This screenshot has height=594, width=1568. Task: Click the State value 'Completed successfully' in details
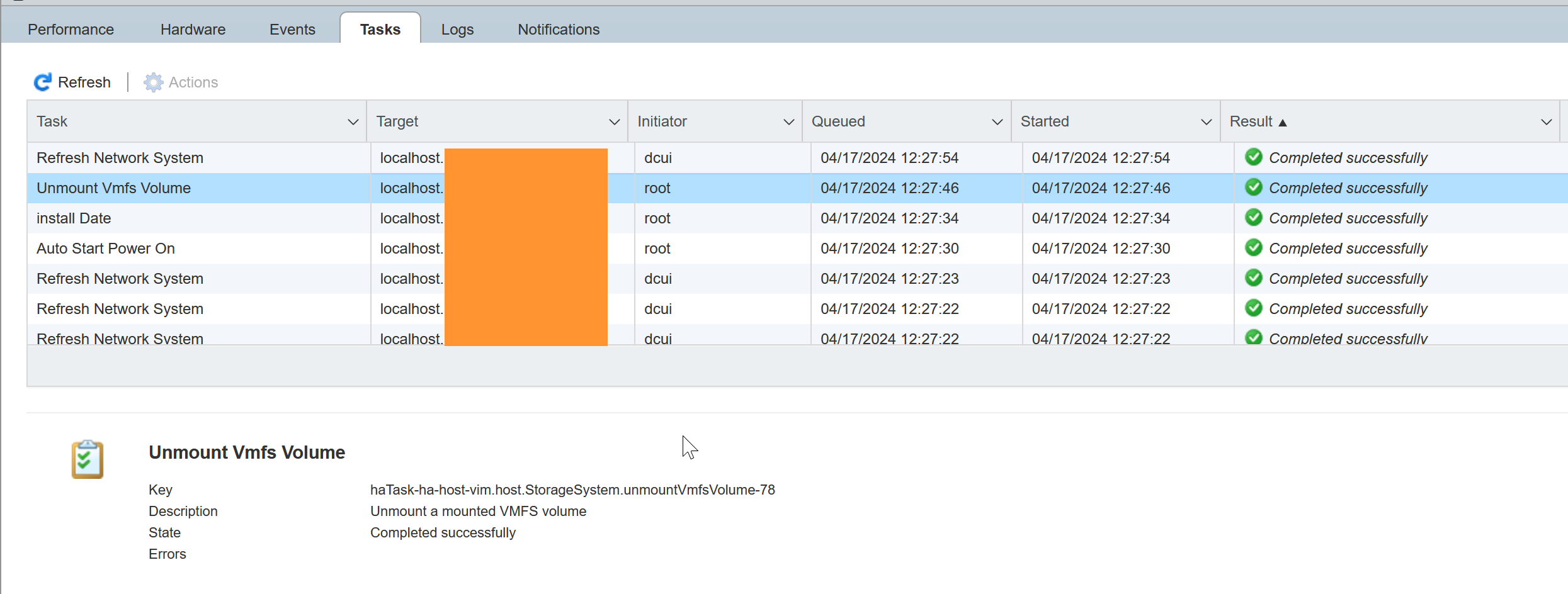click(443, 532)
